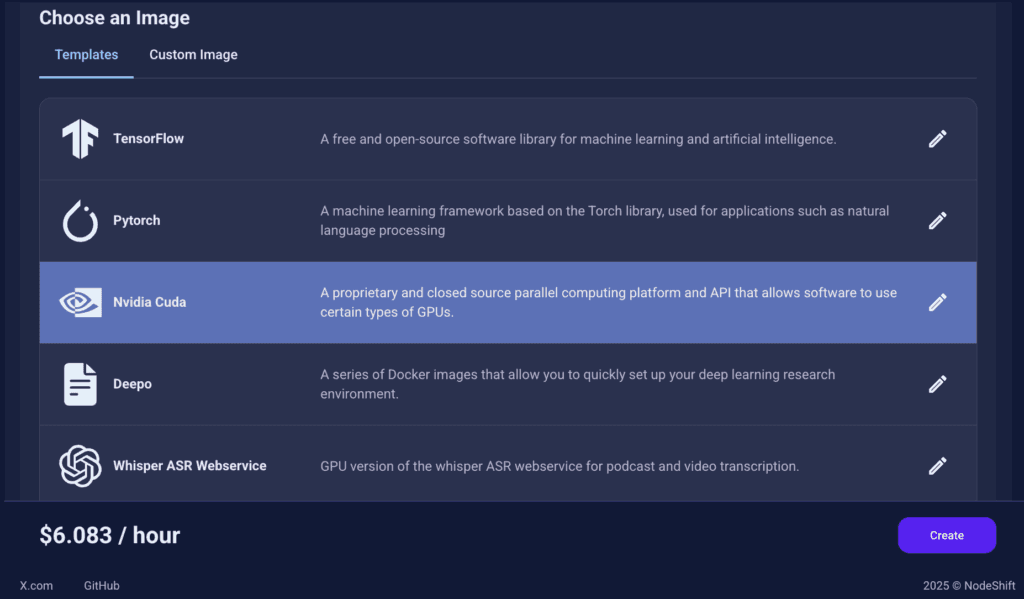Open the X.com footer link
The image size is (1024, 599).
pyautogui.click(x=36, y=585)
